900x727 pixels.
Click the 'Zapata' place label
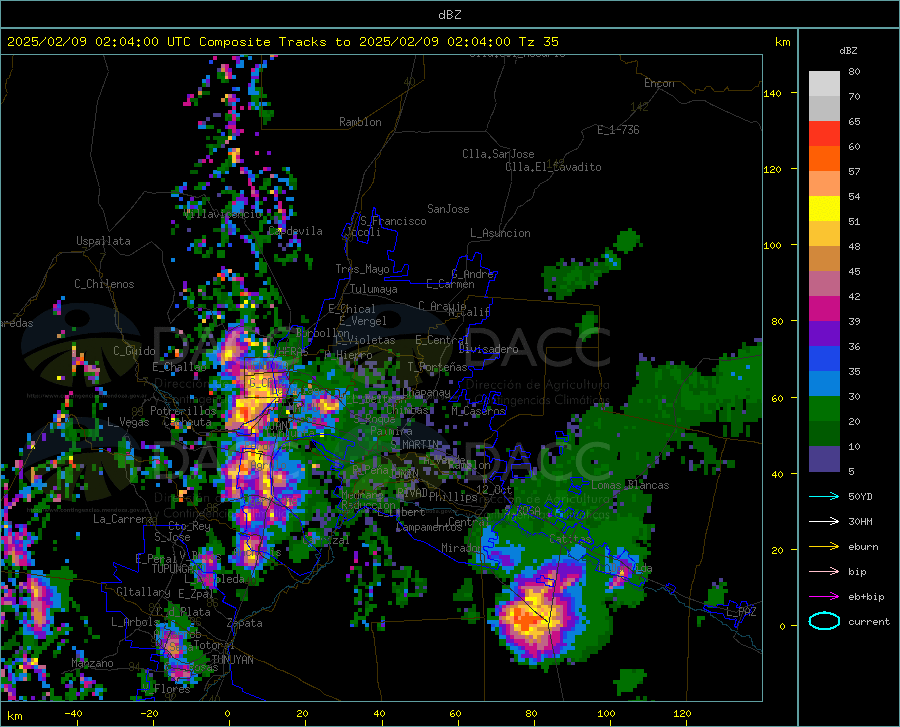click(x=245, y=623)
